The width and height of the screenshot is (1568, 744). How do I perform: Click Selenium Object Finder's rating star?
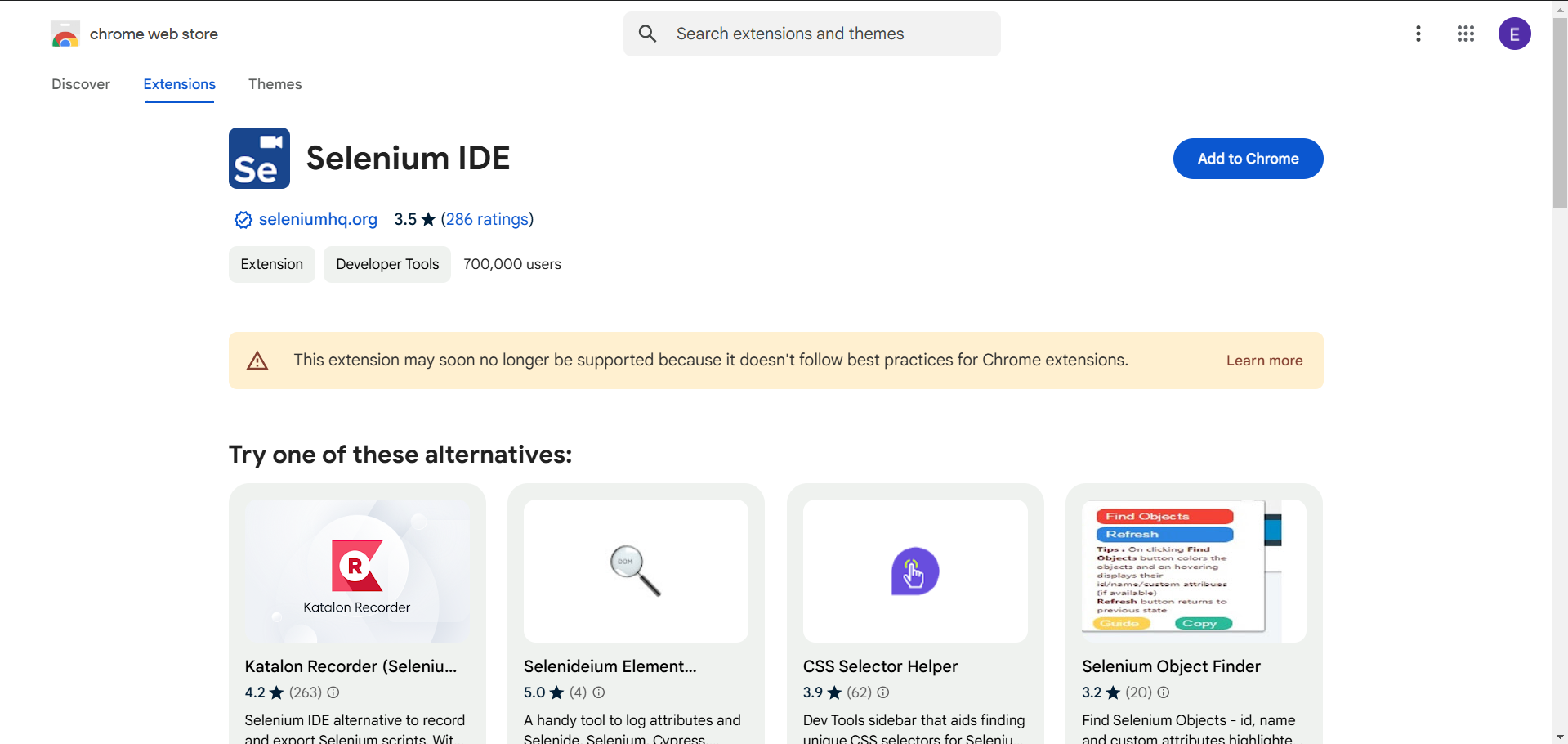[1114, 692]
